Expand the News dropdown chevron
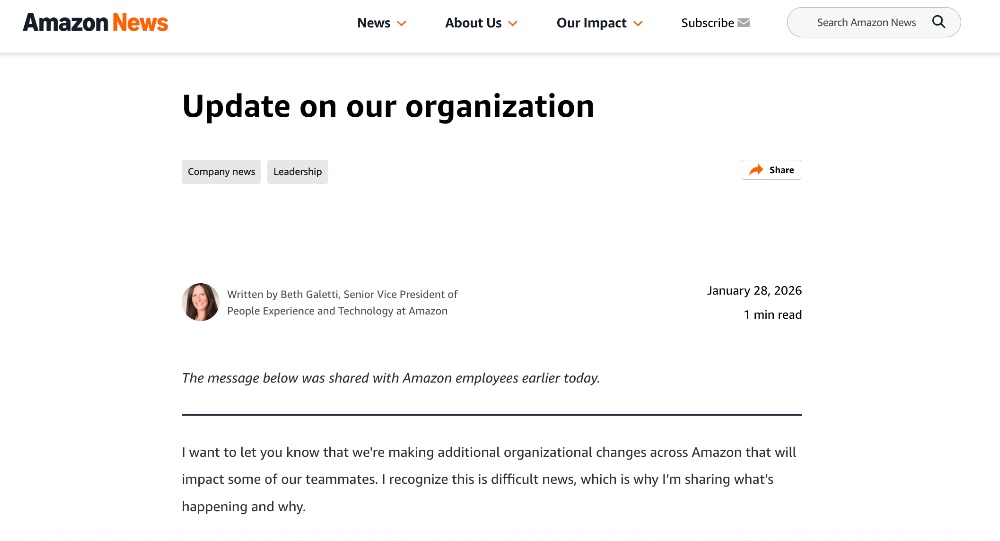 click(402, 23)
